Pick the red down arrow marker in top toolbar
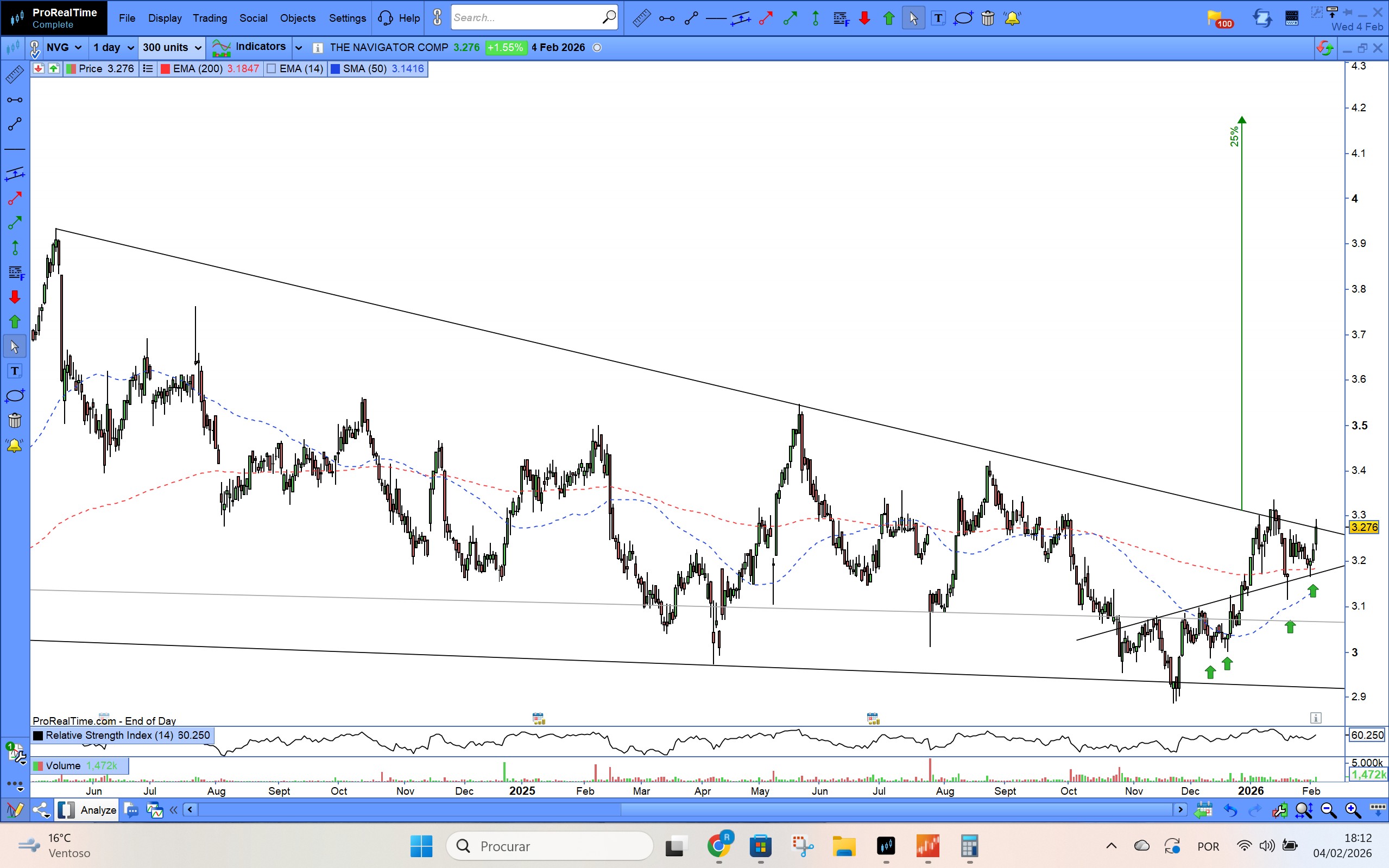 point(864,18)
